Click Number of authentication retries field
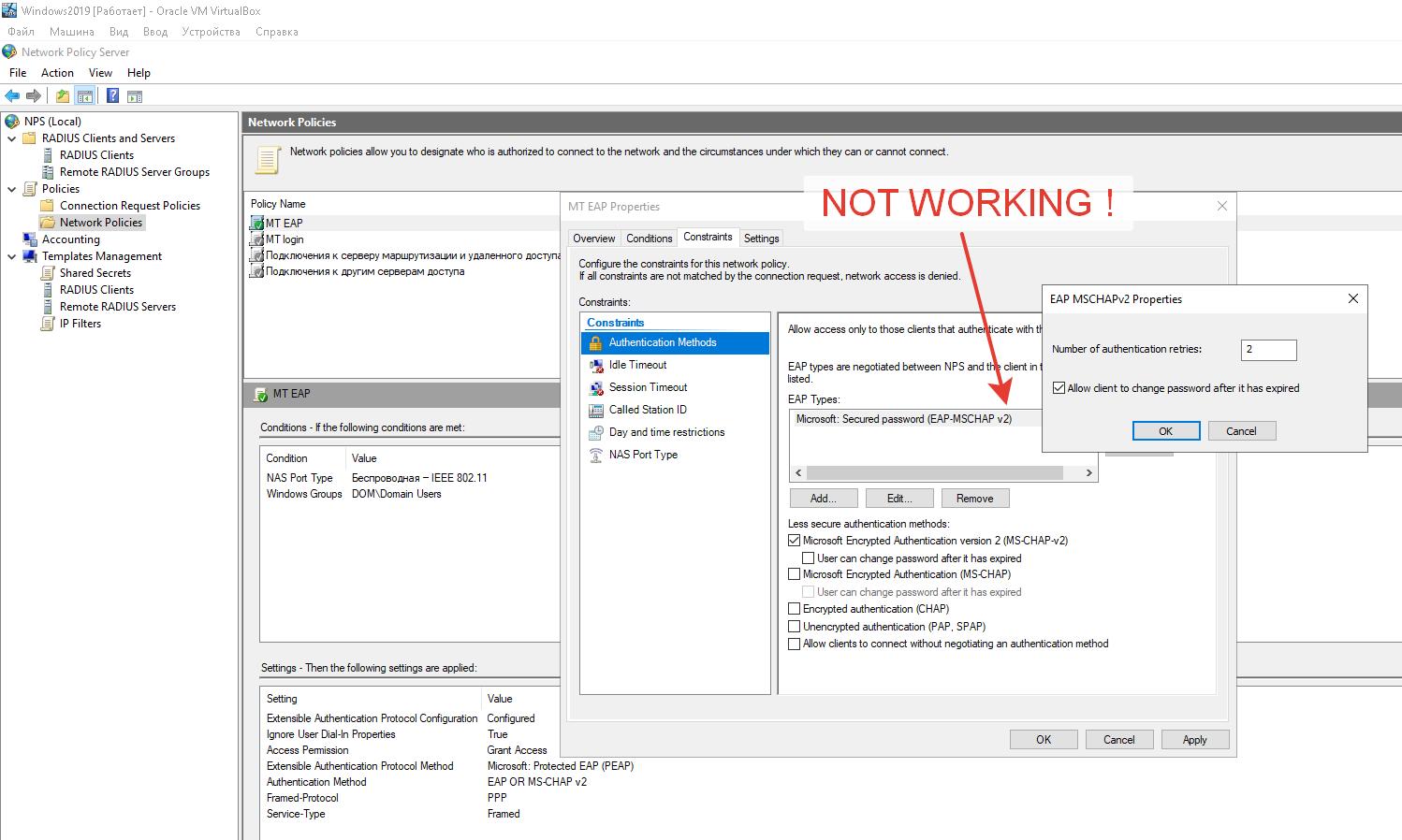 [x=1269, y=350]
